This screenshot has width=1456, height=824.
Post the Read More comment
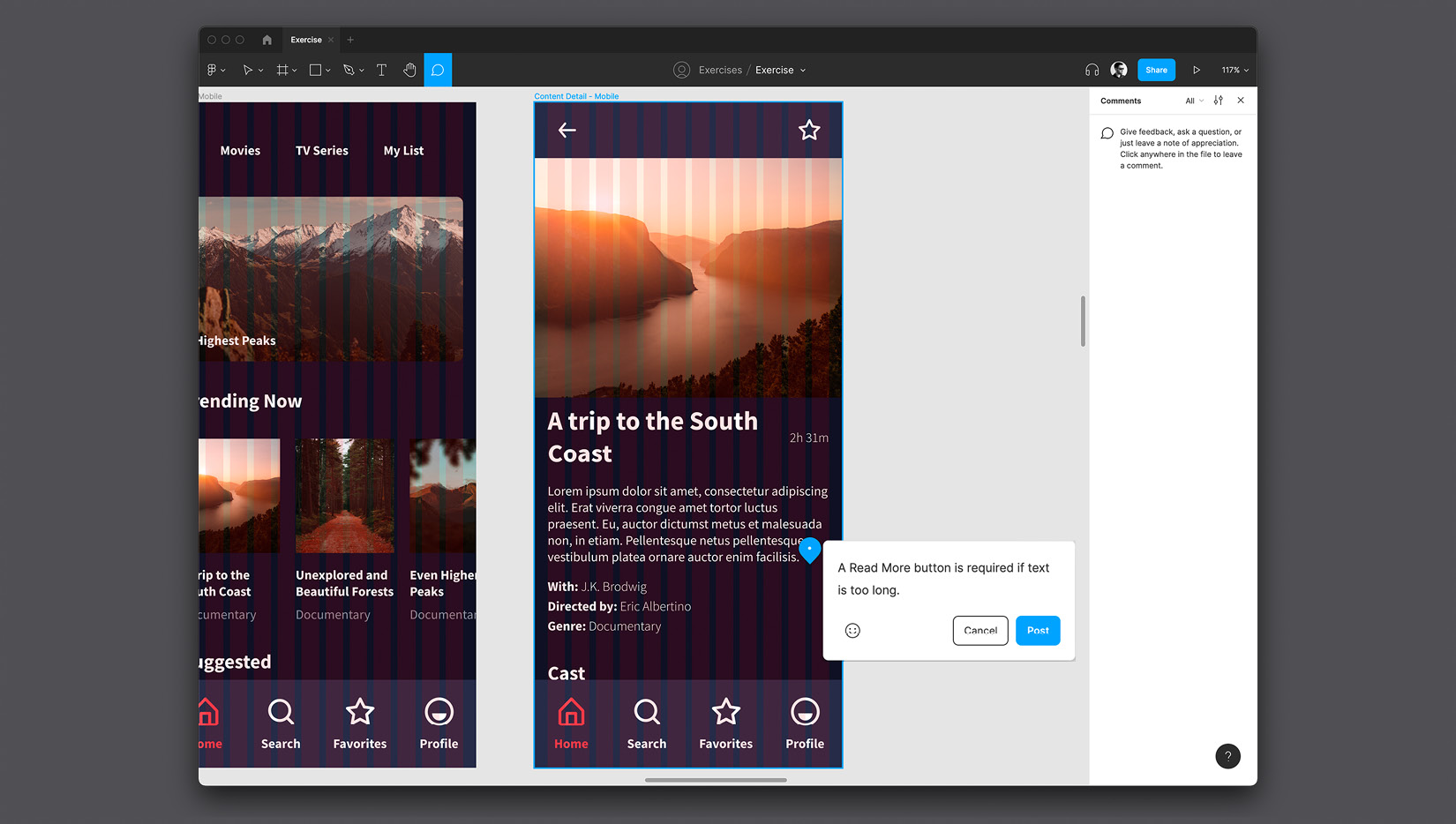tap(1038, 630)
